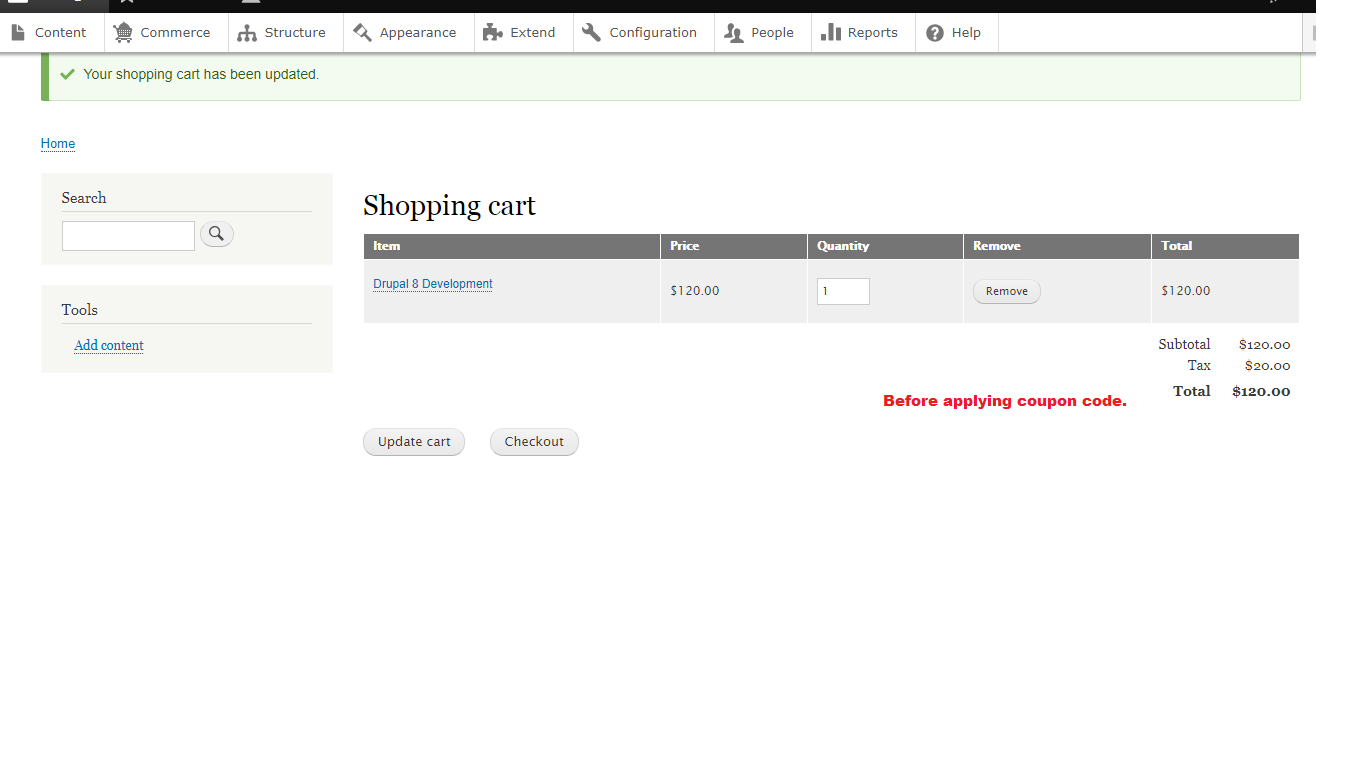Image resolution: width=1360 pixels, height=768 pixels.
Task: Click the Update cart button
Action: (x=413, y=441)
